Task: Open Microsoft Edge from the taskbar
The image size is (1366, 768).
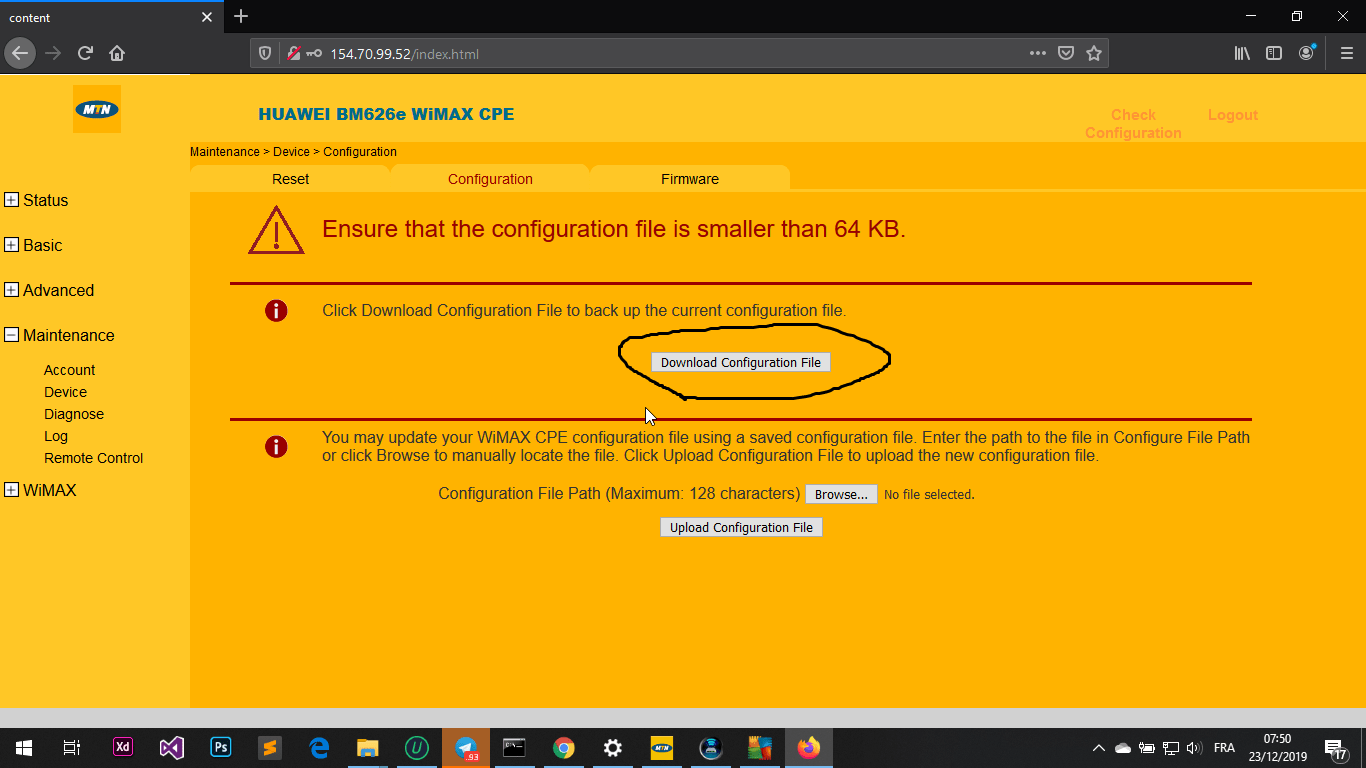Action: point(319,747)
